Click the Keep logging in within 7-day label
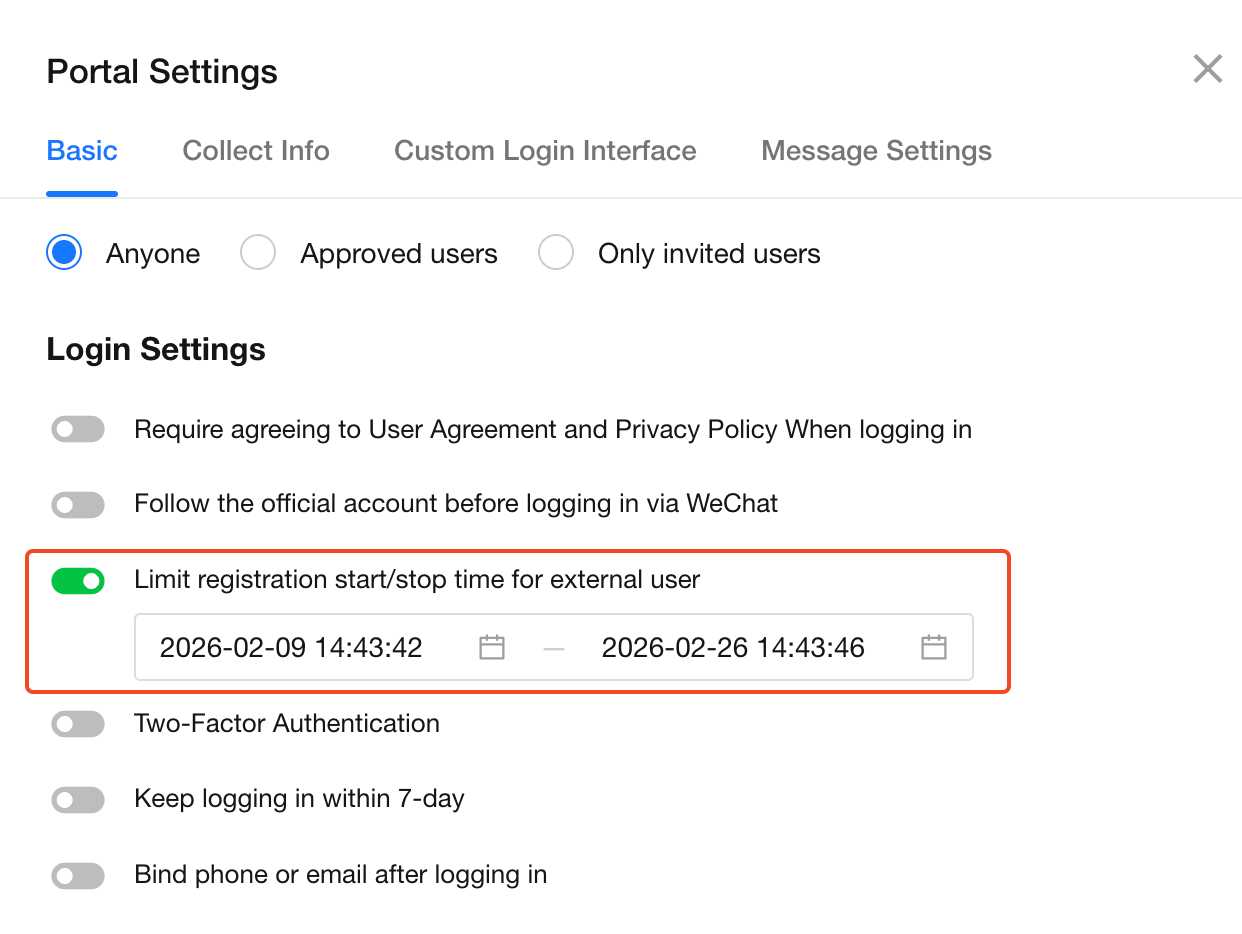The image size is (1242, 934). (x=299, y=800)
